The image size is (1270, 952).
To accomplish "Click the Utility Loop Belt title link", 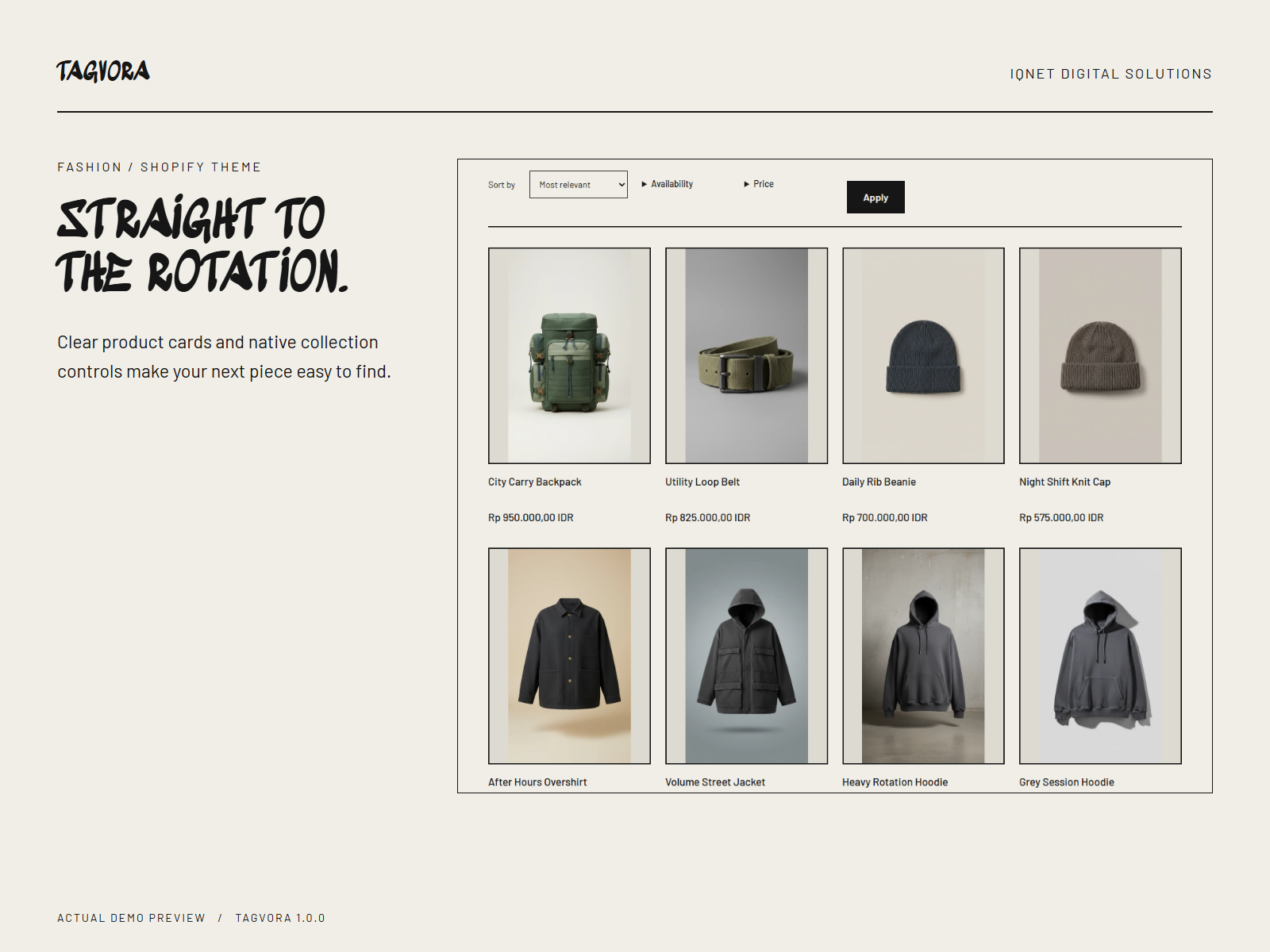I will pos(702,482).
